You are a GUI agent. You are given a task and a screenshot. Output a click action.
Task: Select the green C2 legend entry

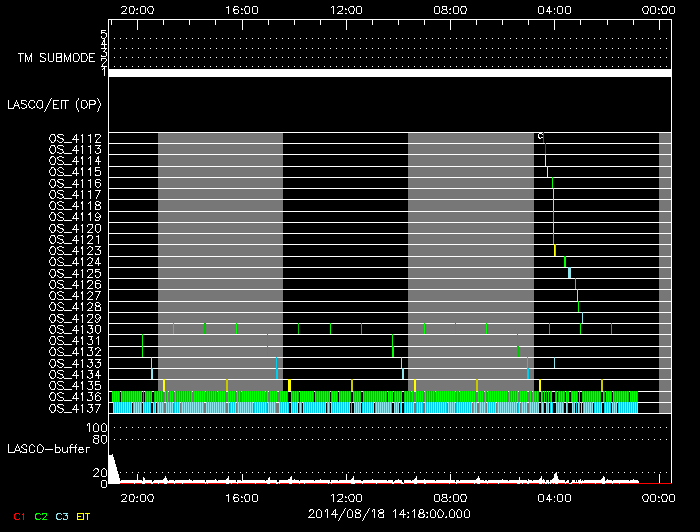click(x=41, y=516)
